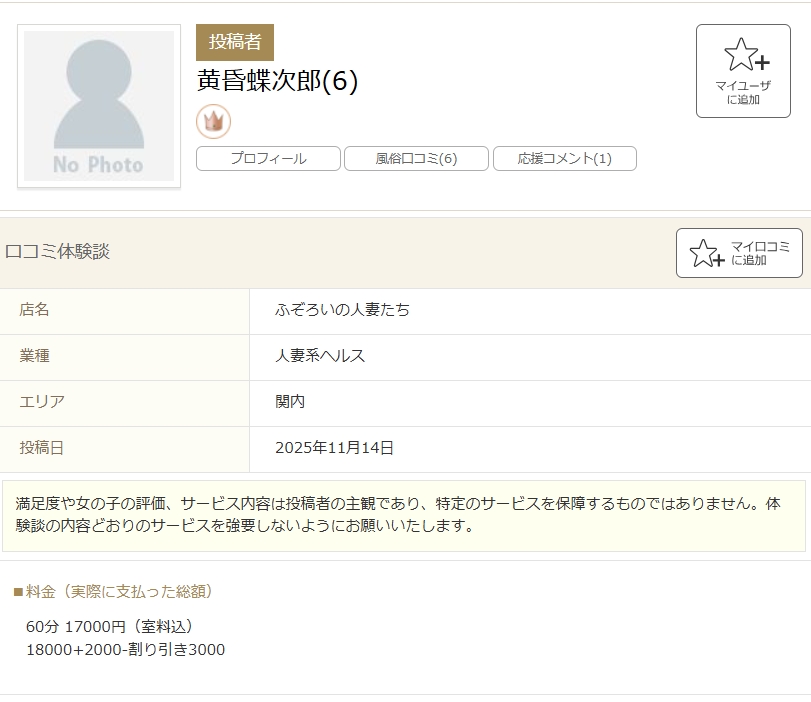This screenshot has width=811, height=702.
Task: Click the yellow disclaimer notice box
Action: coord(404,515)
